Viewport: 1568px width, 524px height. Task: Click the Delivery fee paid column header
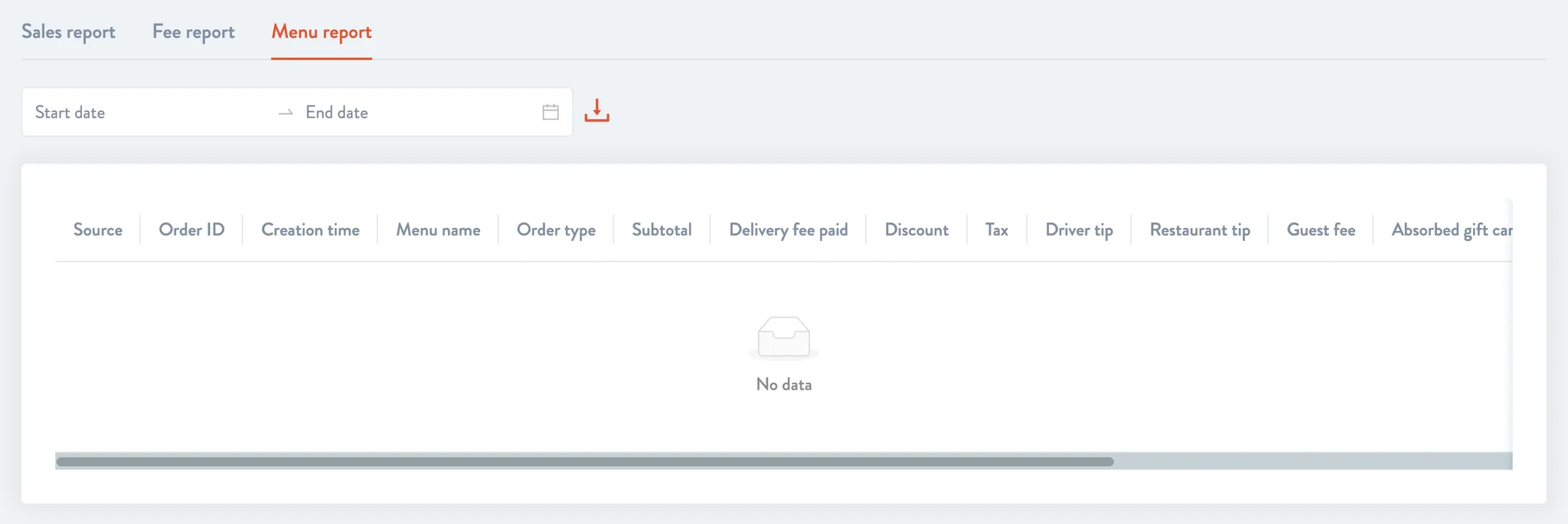tap(789, 229)
